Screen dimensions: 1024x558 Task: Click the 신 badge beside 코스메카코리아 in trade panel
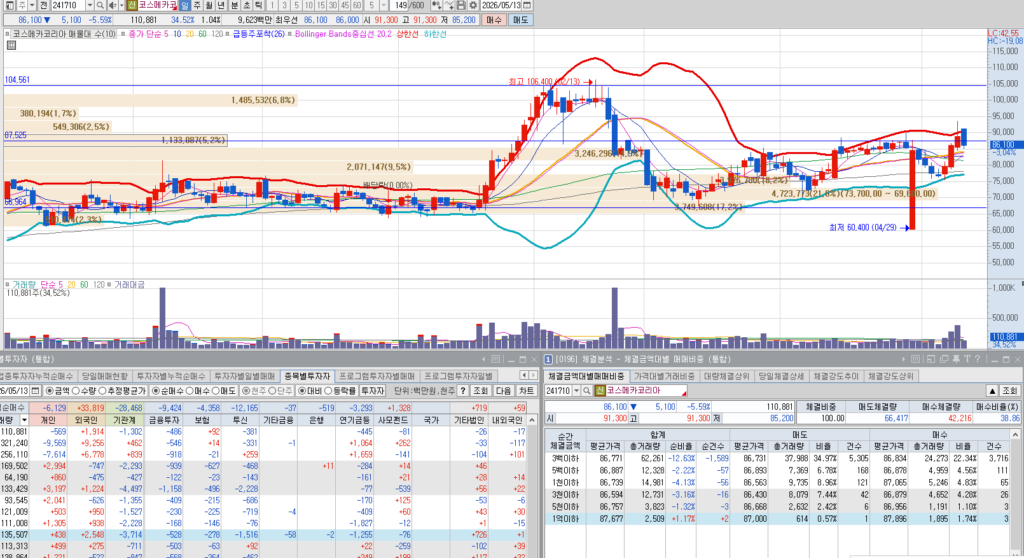[x=600, y=390]
